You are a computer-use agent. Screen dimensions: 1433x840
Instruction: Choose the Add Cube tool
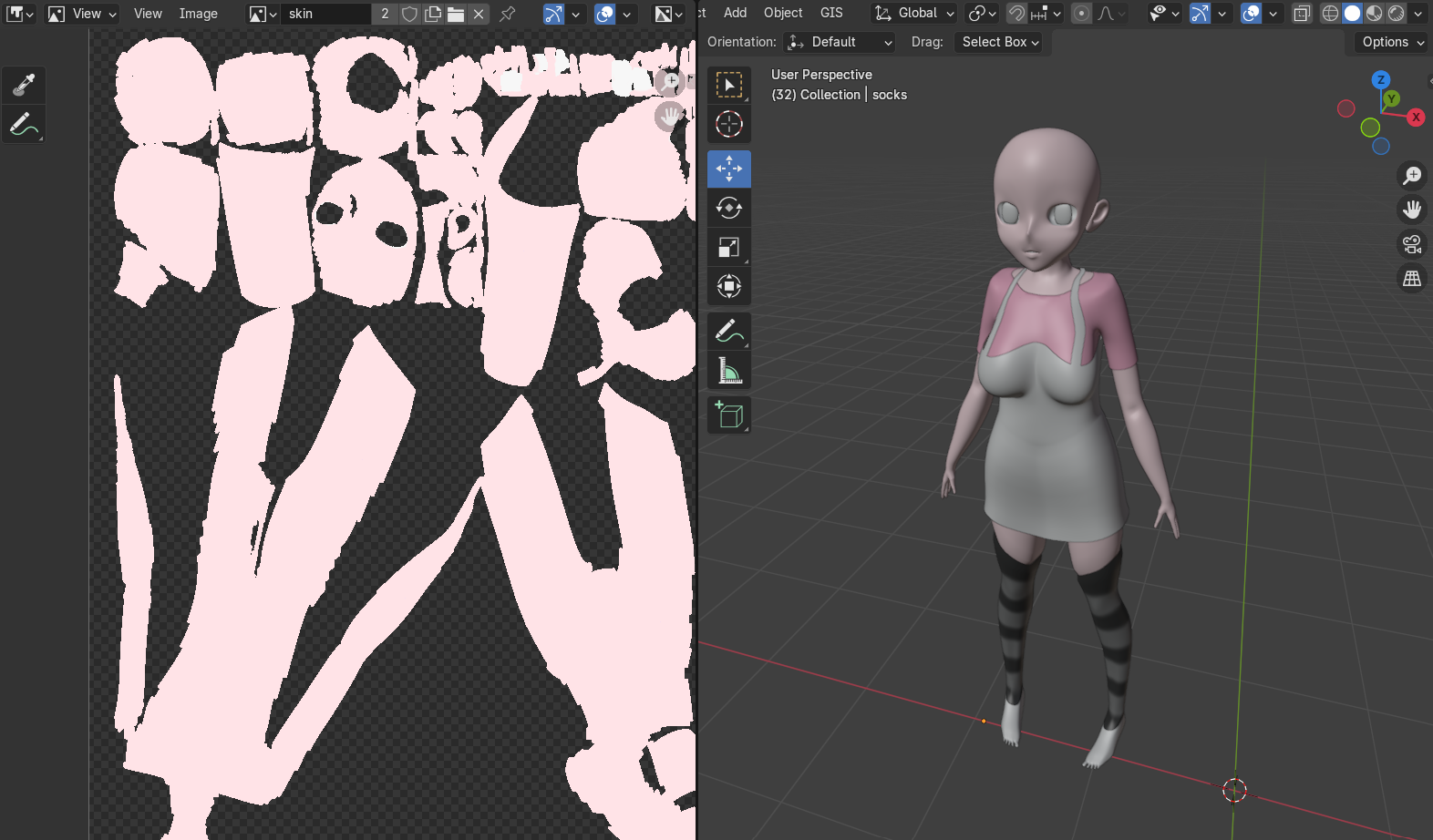728,415
